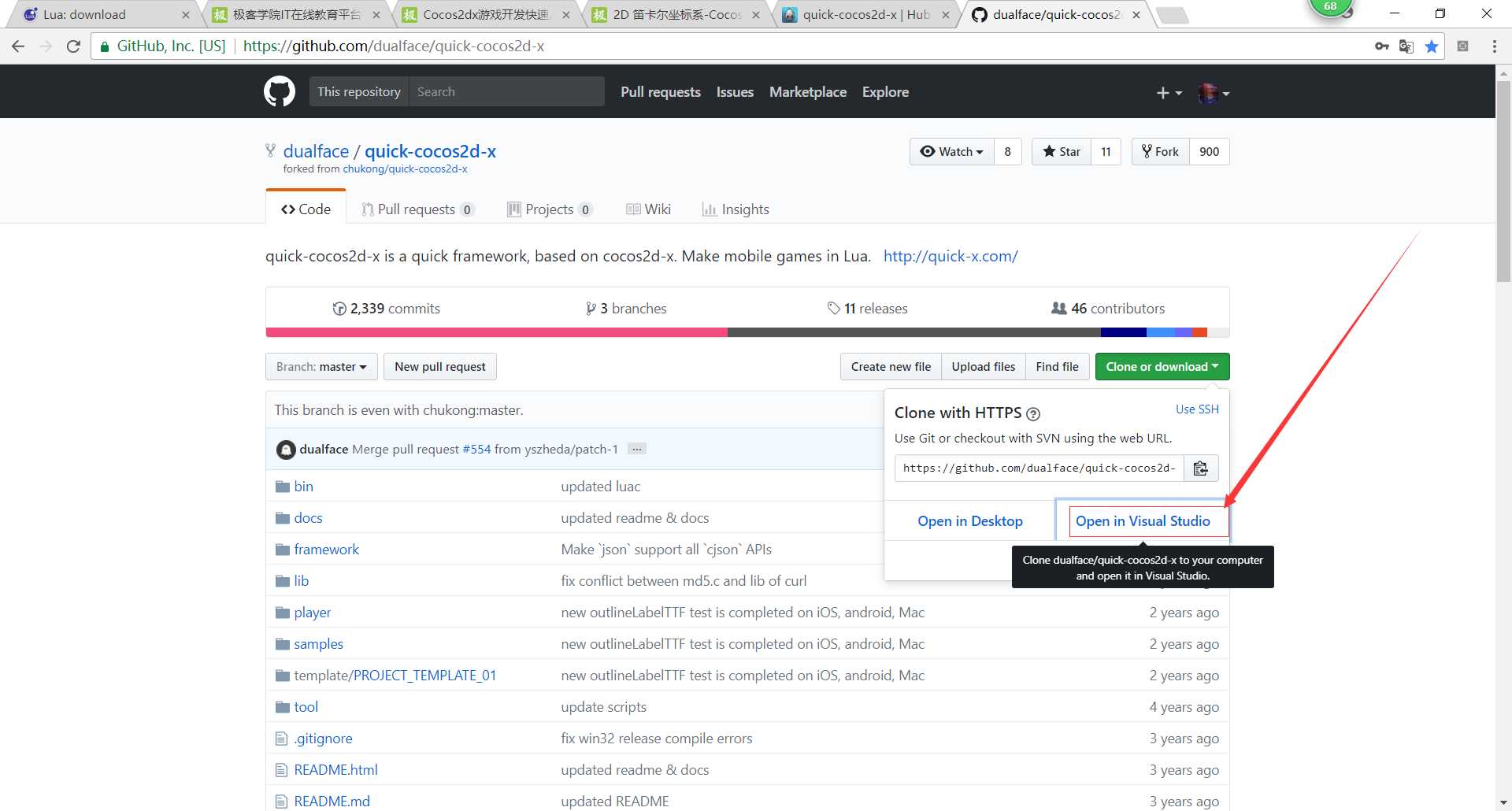Close the Lua: download tab
1512x811 pixels.
[x=186, y=15]
